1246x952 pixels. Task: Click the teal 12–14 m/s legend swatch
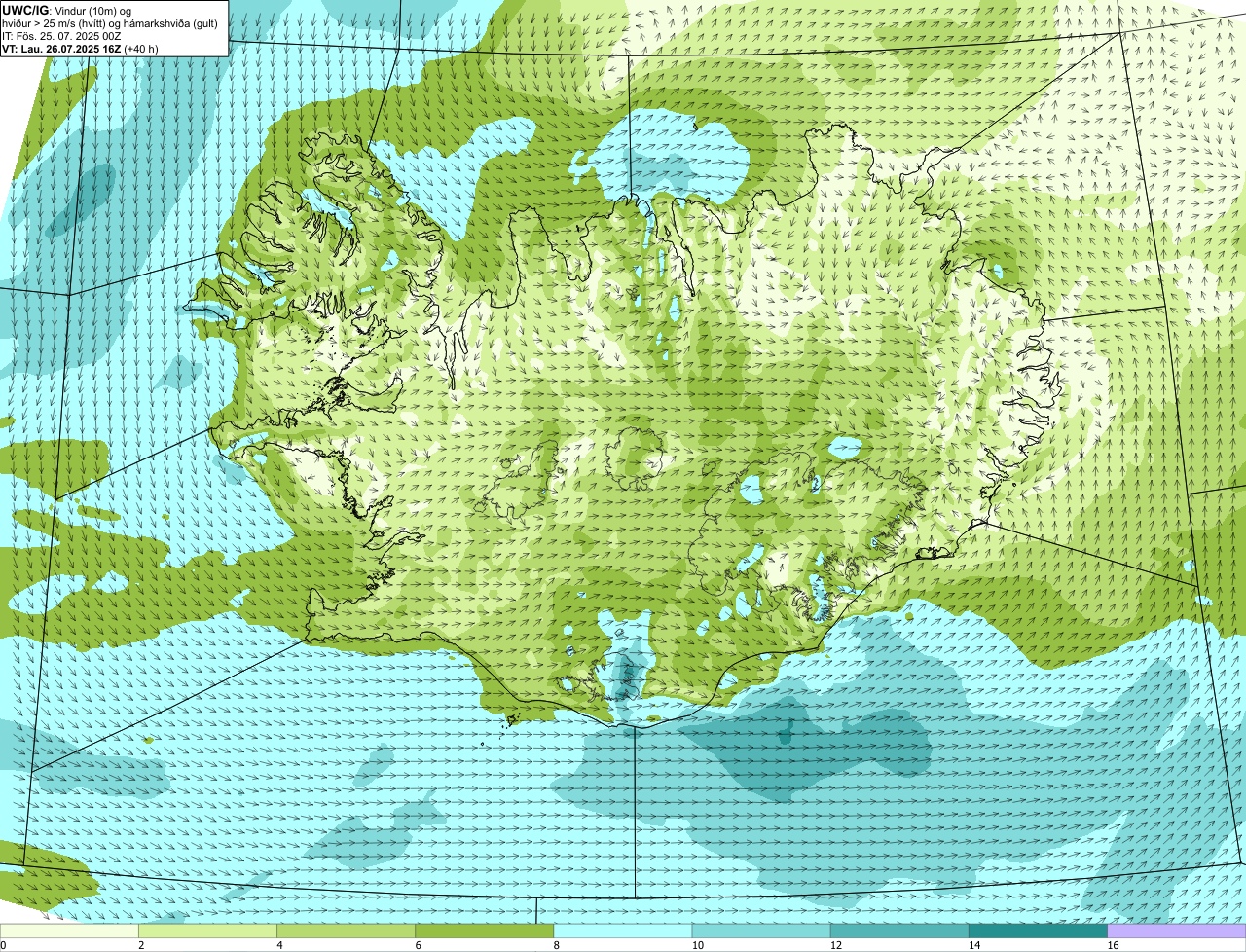coord(899,931)
